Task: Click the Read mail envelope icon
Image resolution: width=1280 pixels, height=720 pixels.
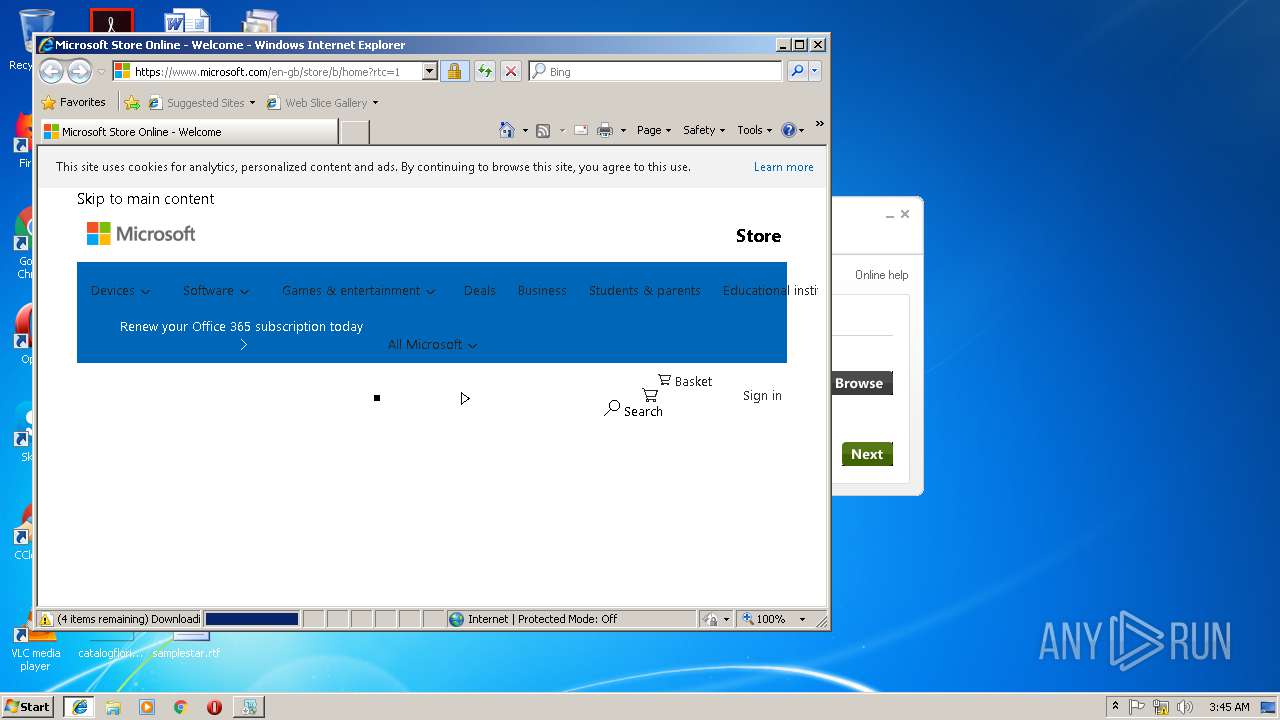Action: pyautogui.click(x=580, y=130)
